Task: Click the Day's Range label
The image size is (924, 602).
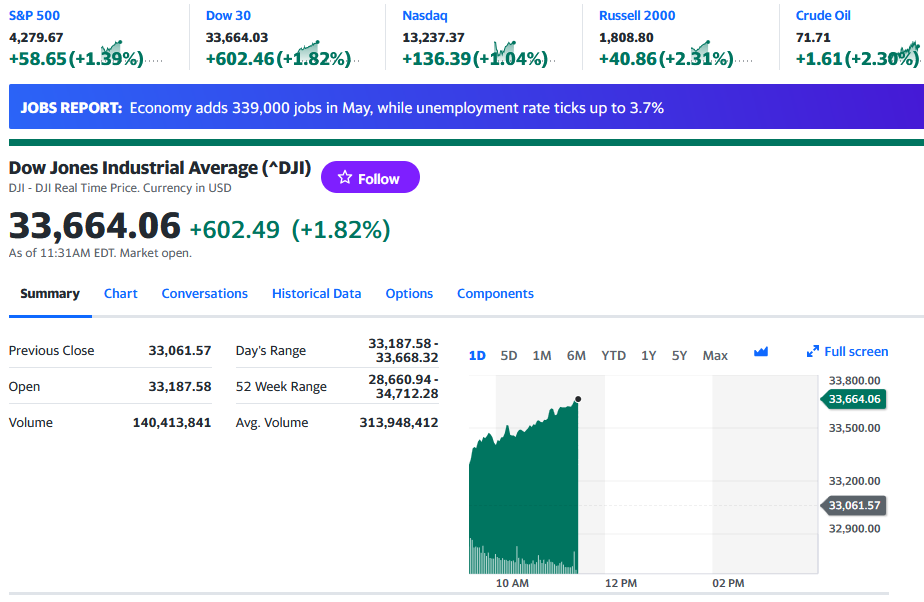Action: pos(270,350)
